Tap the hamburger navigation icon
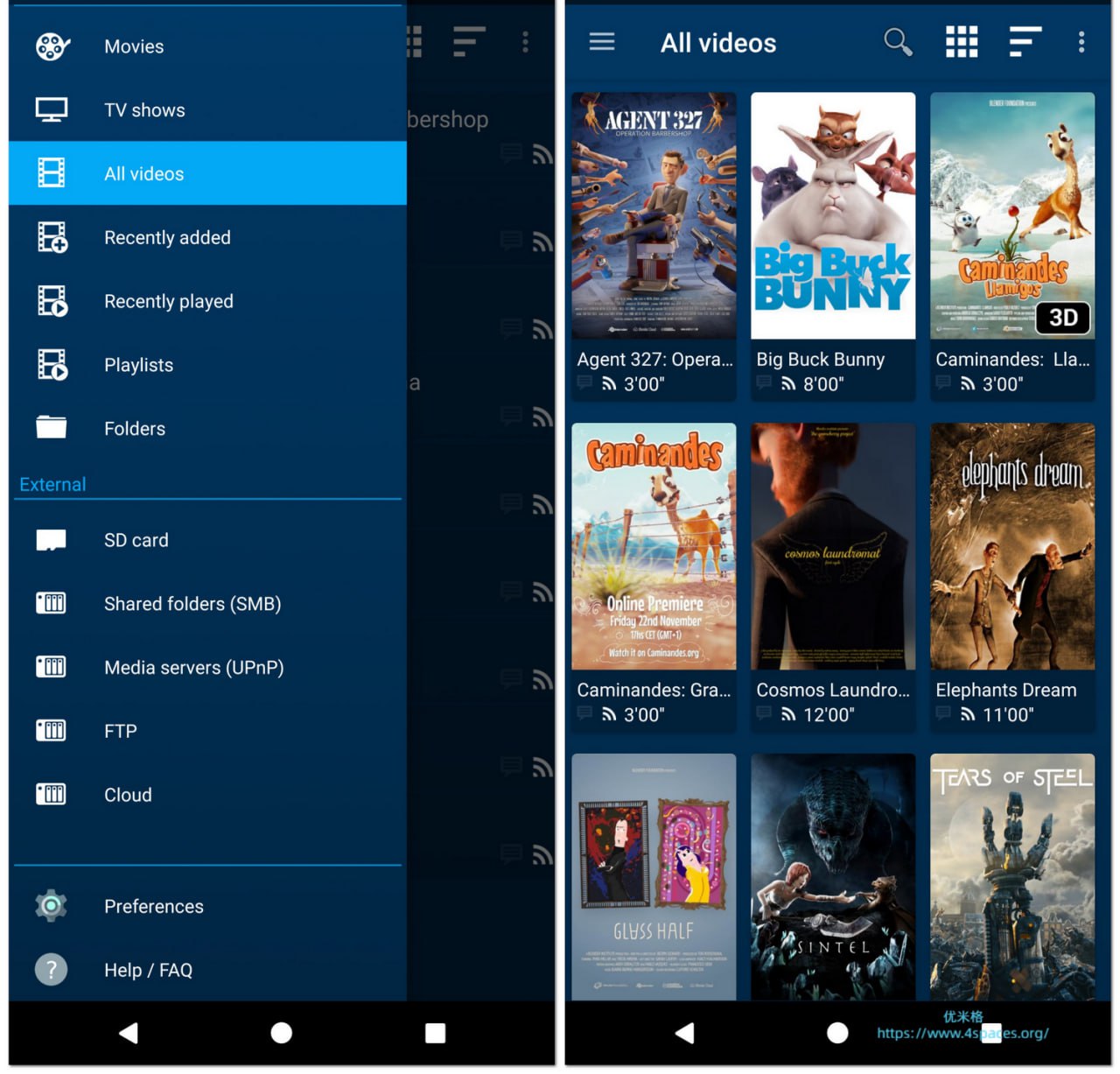The height and width of the screenshot is (1074, 1120). tap(601, 41)
